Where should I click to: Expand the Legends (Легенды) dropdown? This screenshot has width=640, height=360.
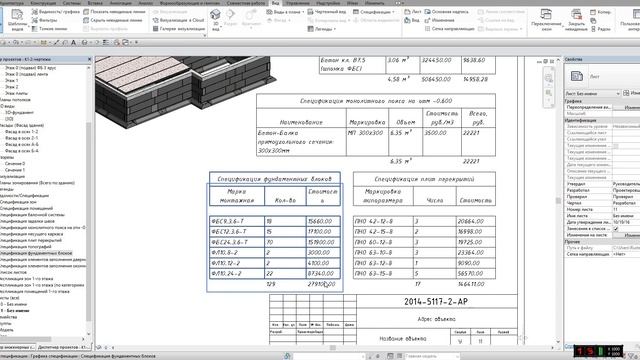(322, 29)
